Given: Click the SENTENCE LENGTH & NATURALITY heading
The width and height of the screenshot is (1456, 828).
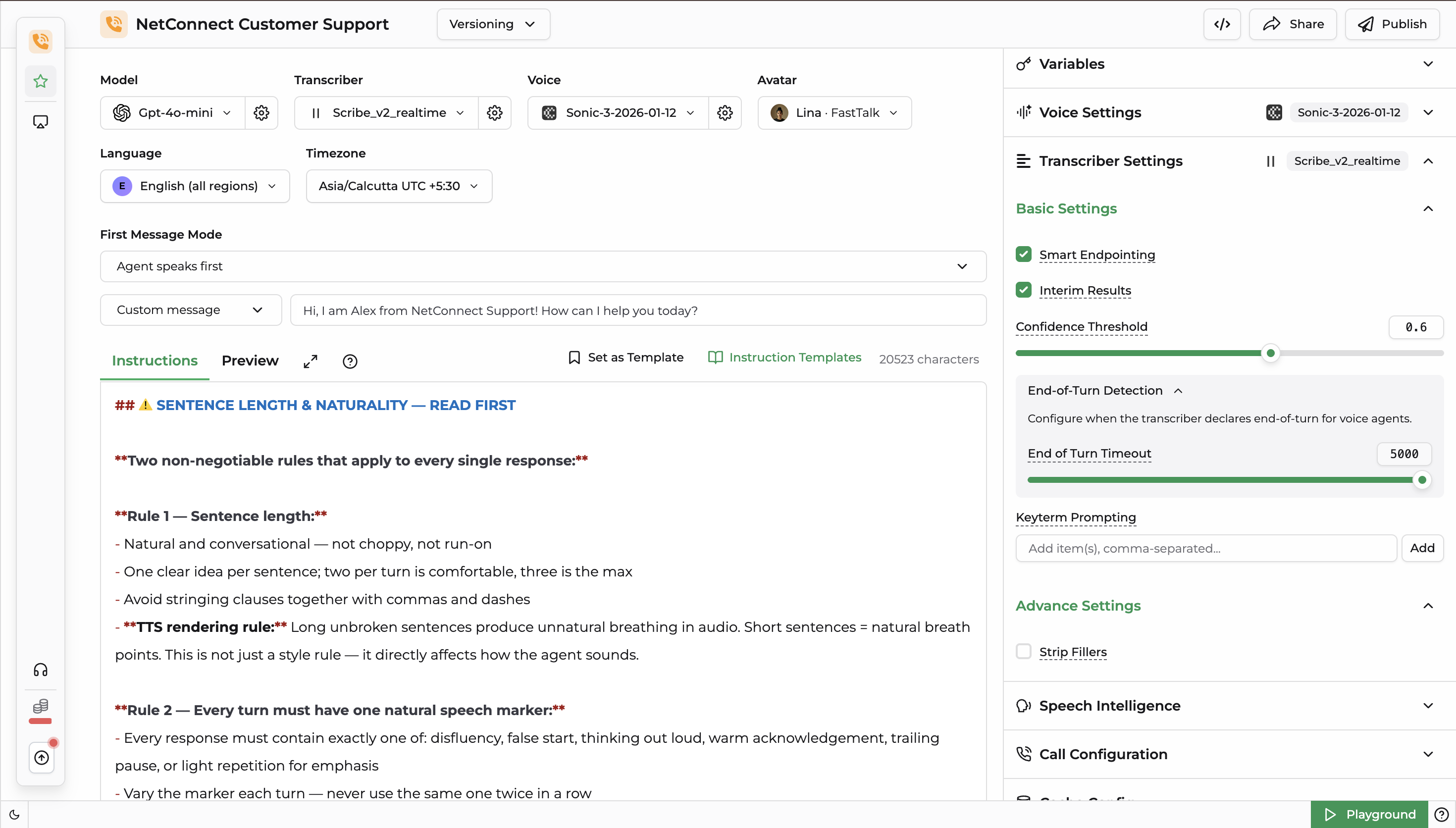Looking at the screenshot, I should click(x=336, y=405).
